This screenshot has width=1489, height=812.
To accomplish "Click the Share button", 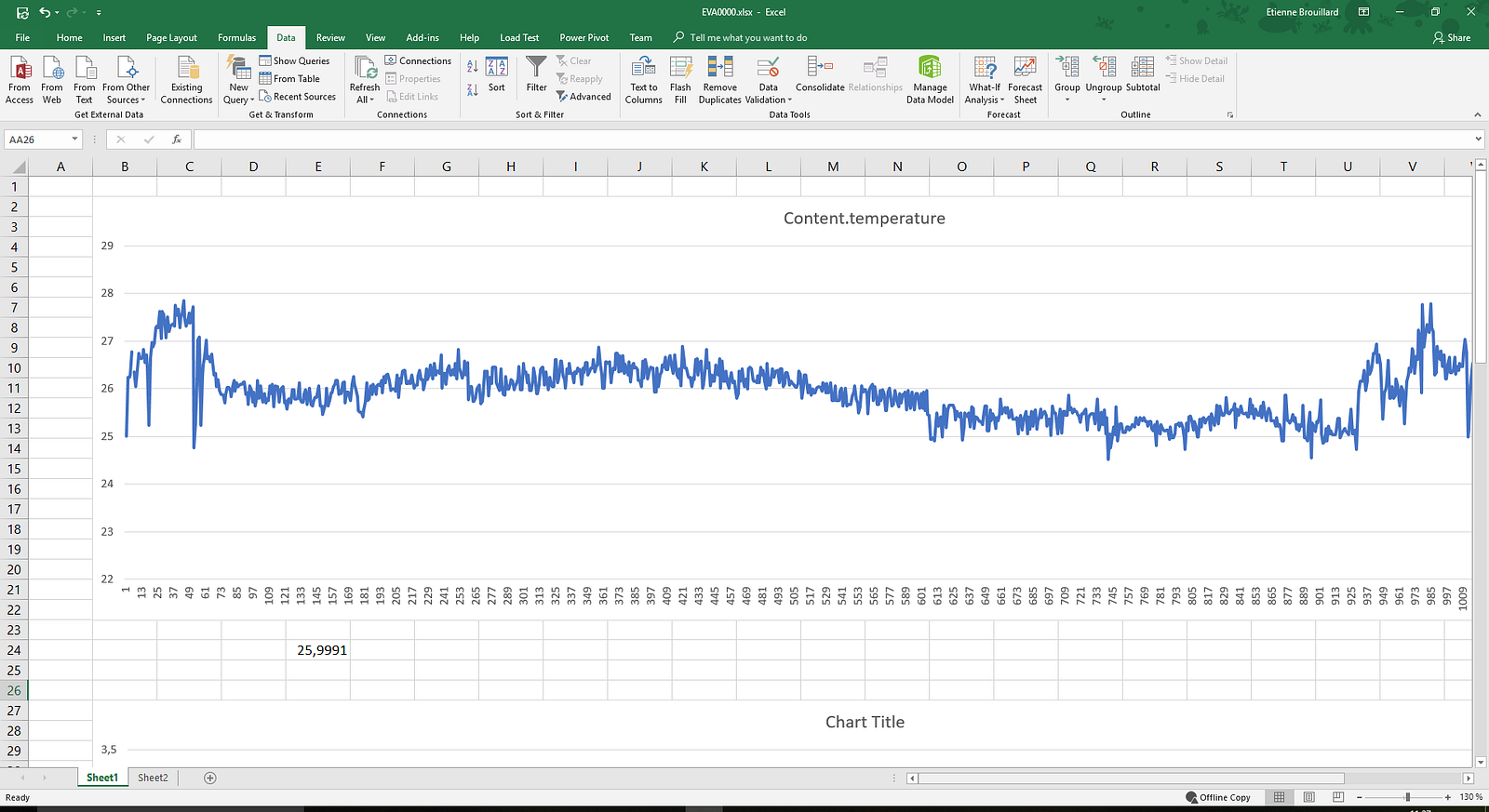I will coord(1452,38).
